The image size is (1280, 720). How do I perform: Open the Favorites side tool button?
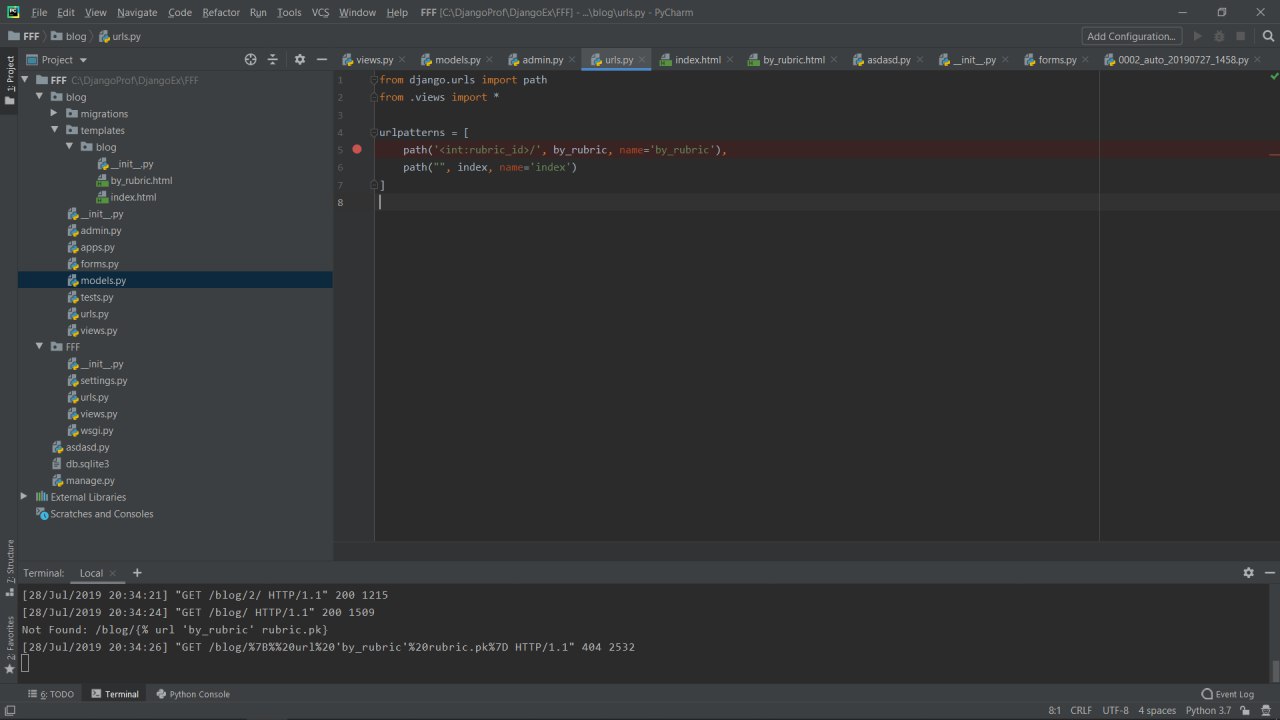point(9,645)
